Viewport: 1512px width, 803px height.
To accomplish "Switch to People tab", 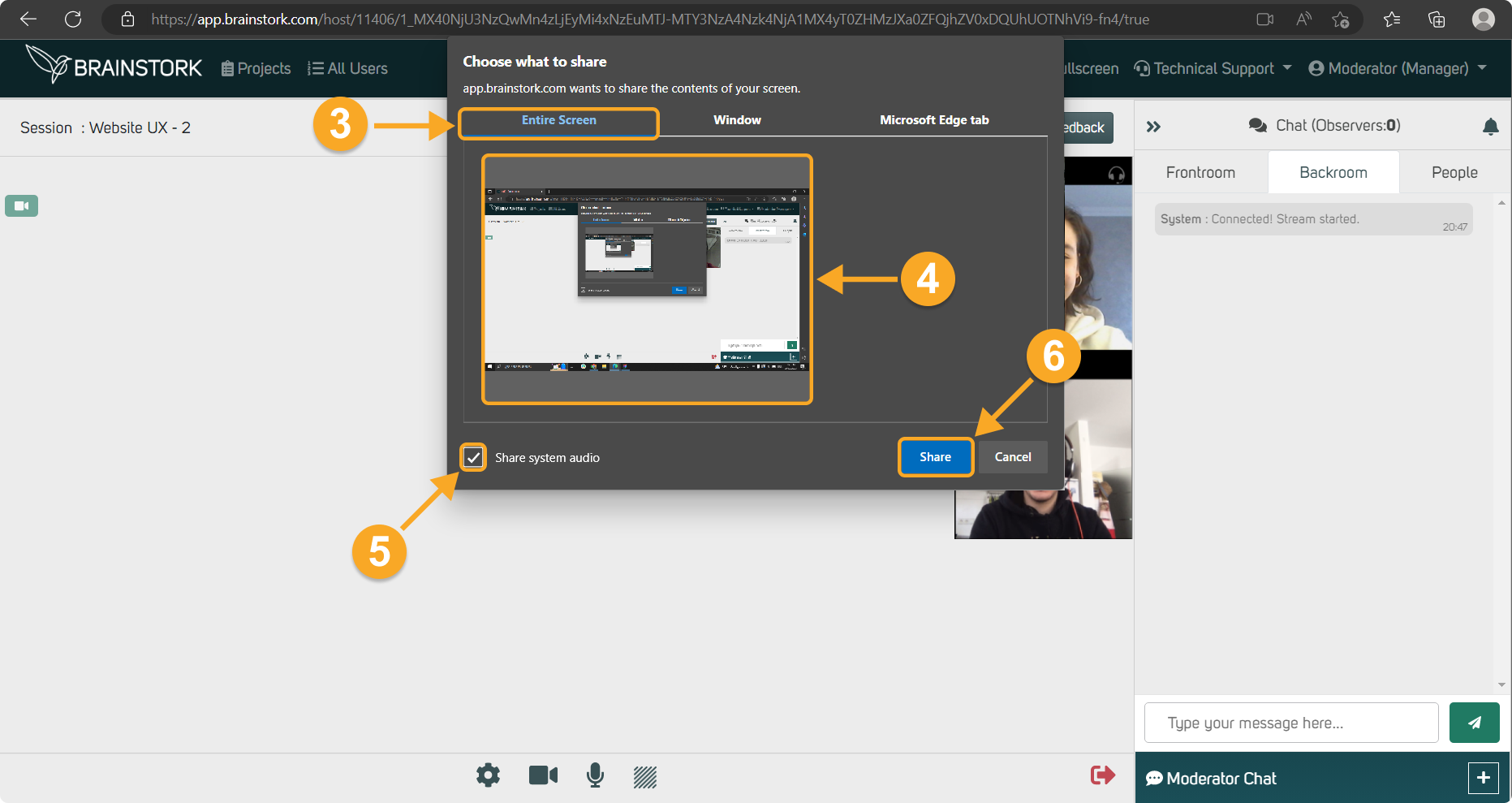I will [x=1454, y=172].
